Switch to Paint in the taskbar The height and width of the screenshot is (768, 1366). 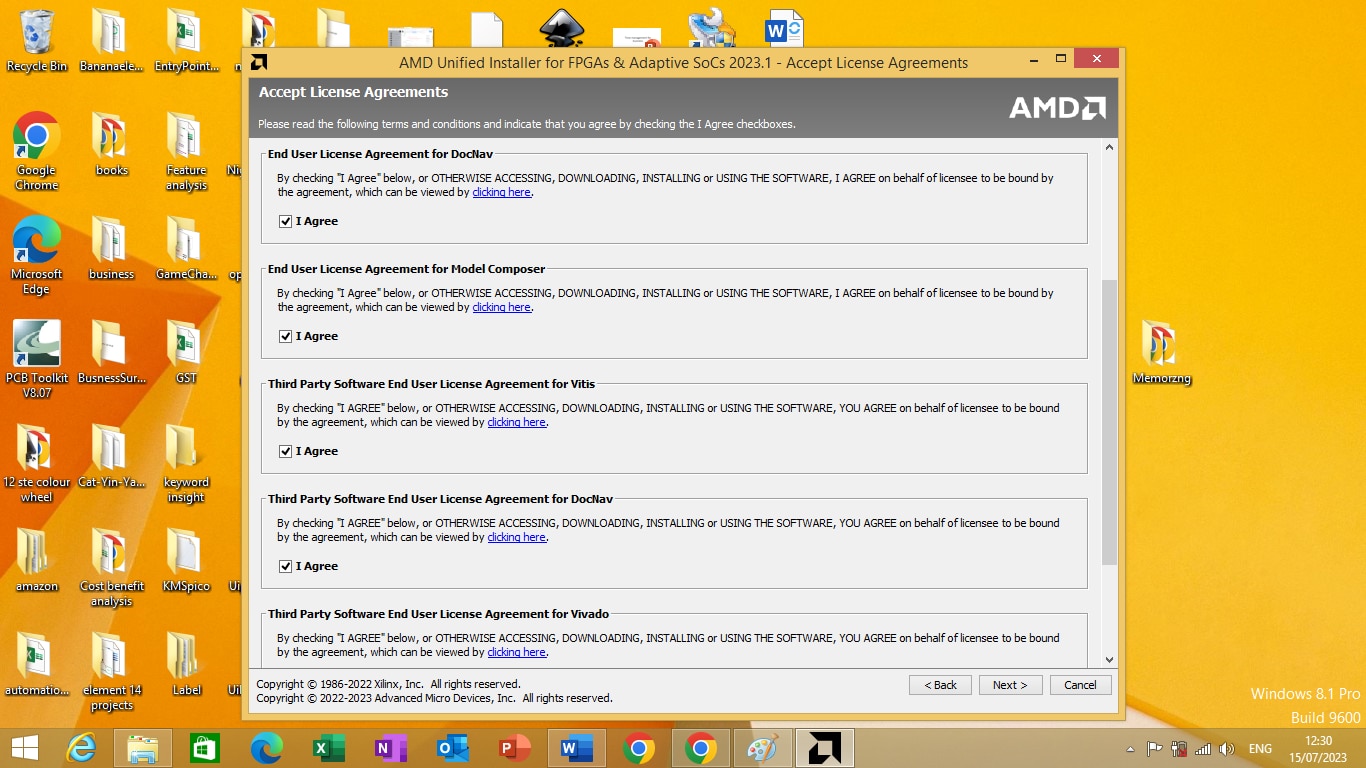[763, 748]
